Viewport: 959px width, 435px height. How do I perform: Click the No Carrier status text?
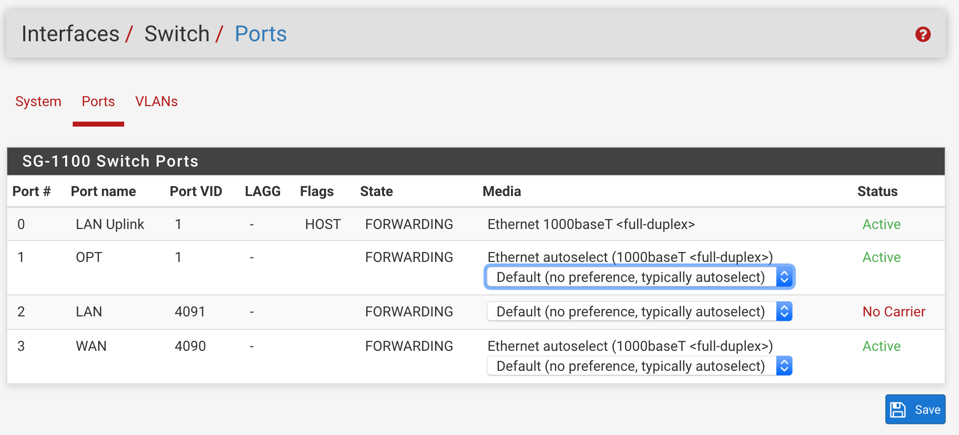click(893, 312)
